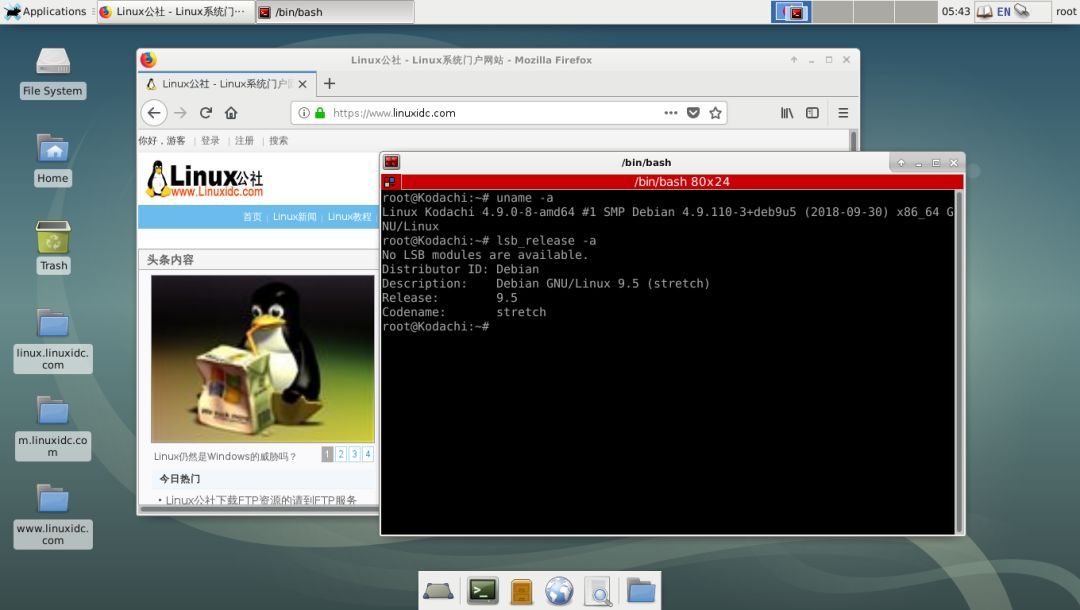The width and height of the screenshot is (1080, 610).
Task: Toggle Firefox sidebar icon
Action: (813, 113)
